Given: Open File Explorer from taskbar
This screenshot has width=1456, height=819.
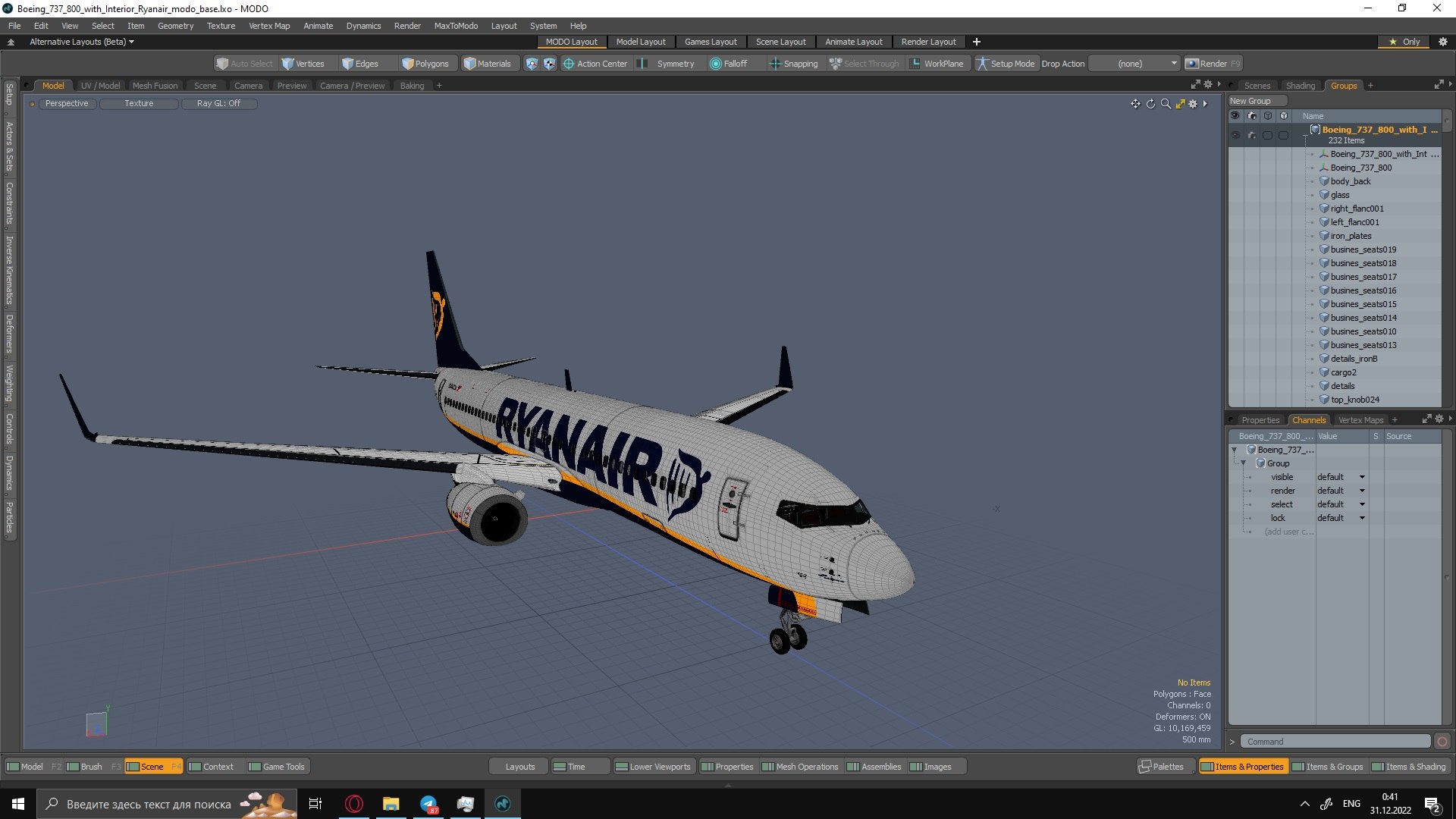Looking at the screenshot, I should 391,804.
